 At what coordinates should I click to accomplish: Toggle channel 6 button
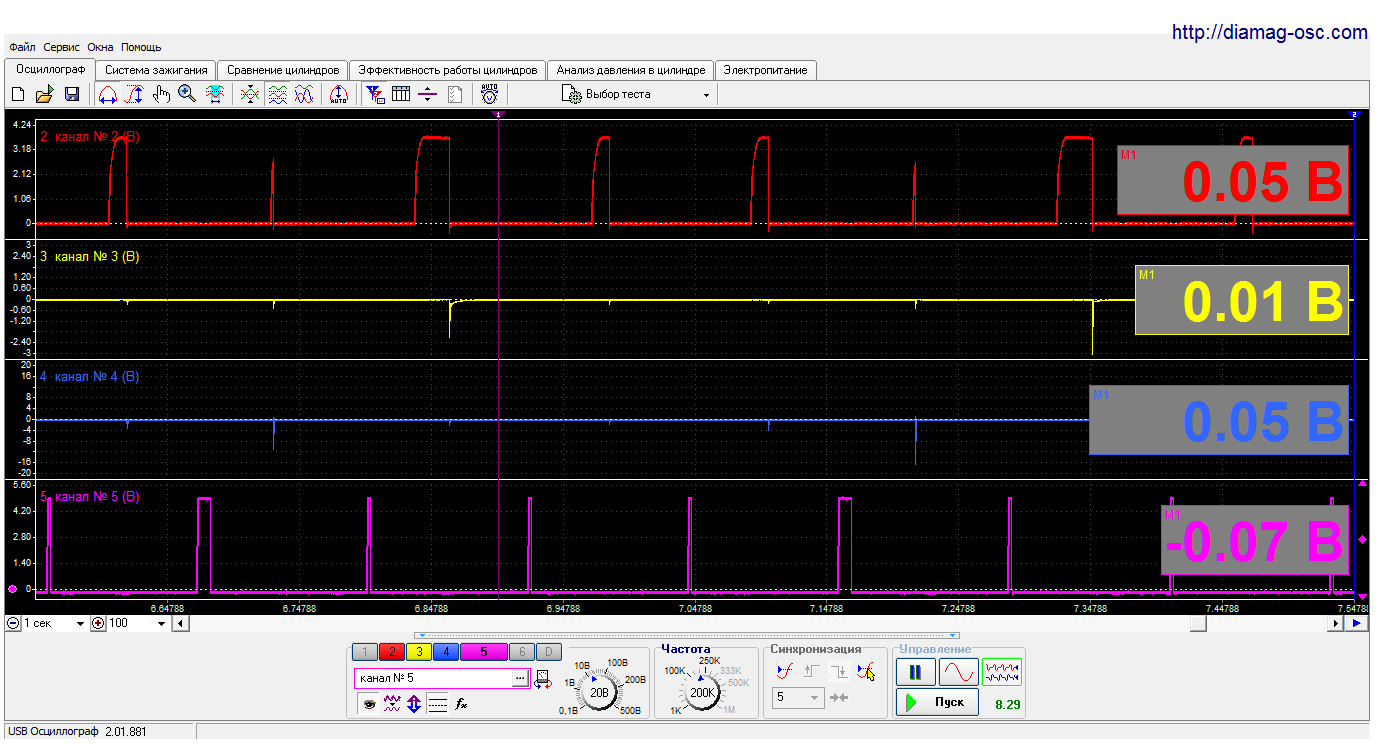pyautogui.click(x=522, y=652)
